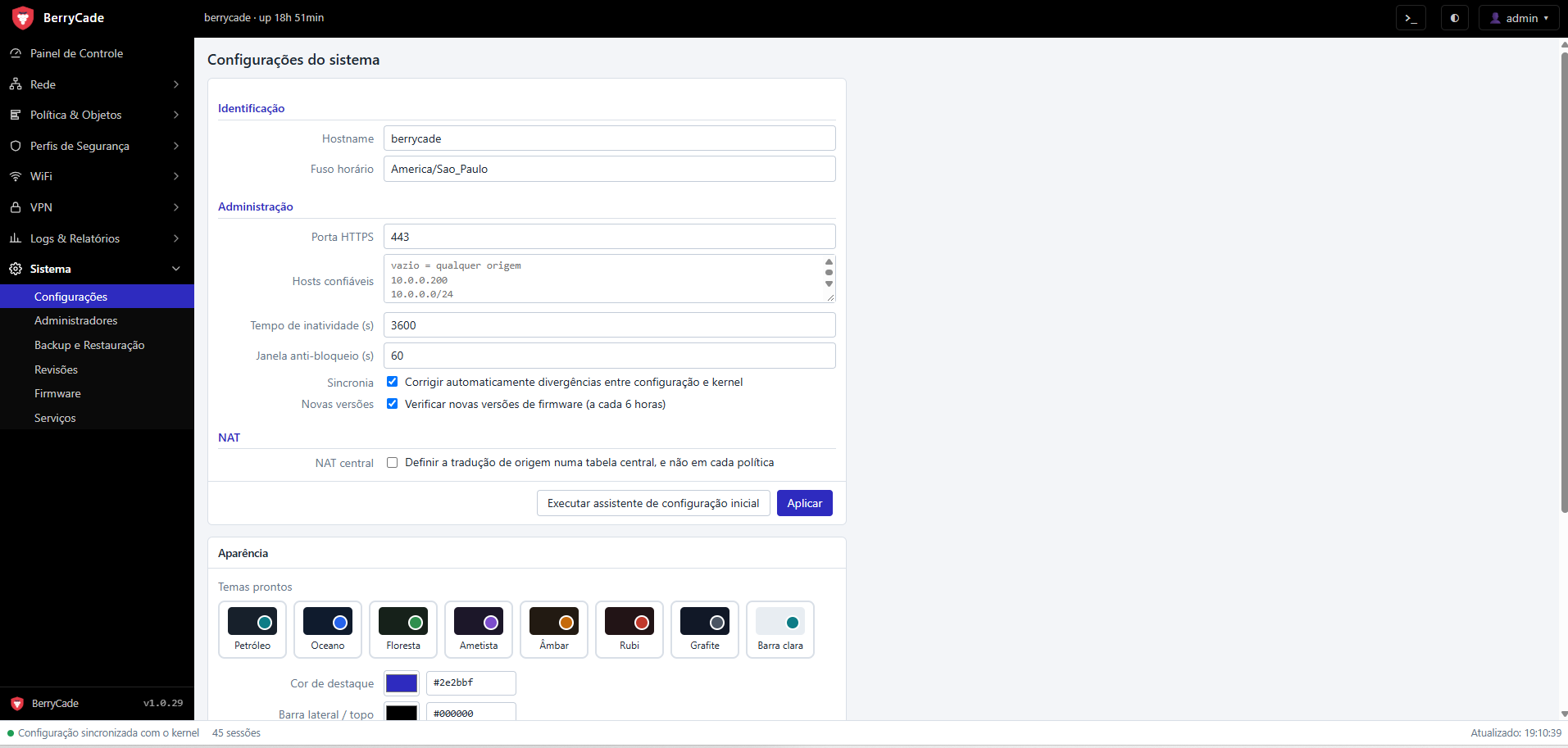Click the footer BerryCade shield icon
This screenshot has height=748, width=1568.
(x=17, y=704)
